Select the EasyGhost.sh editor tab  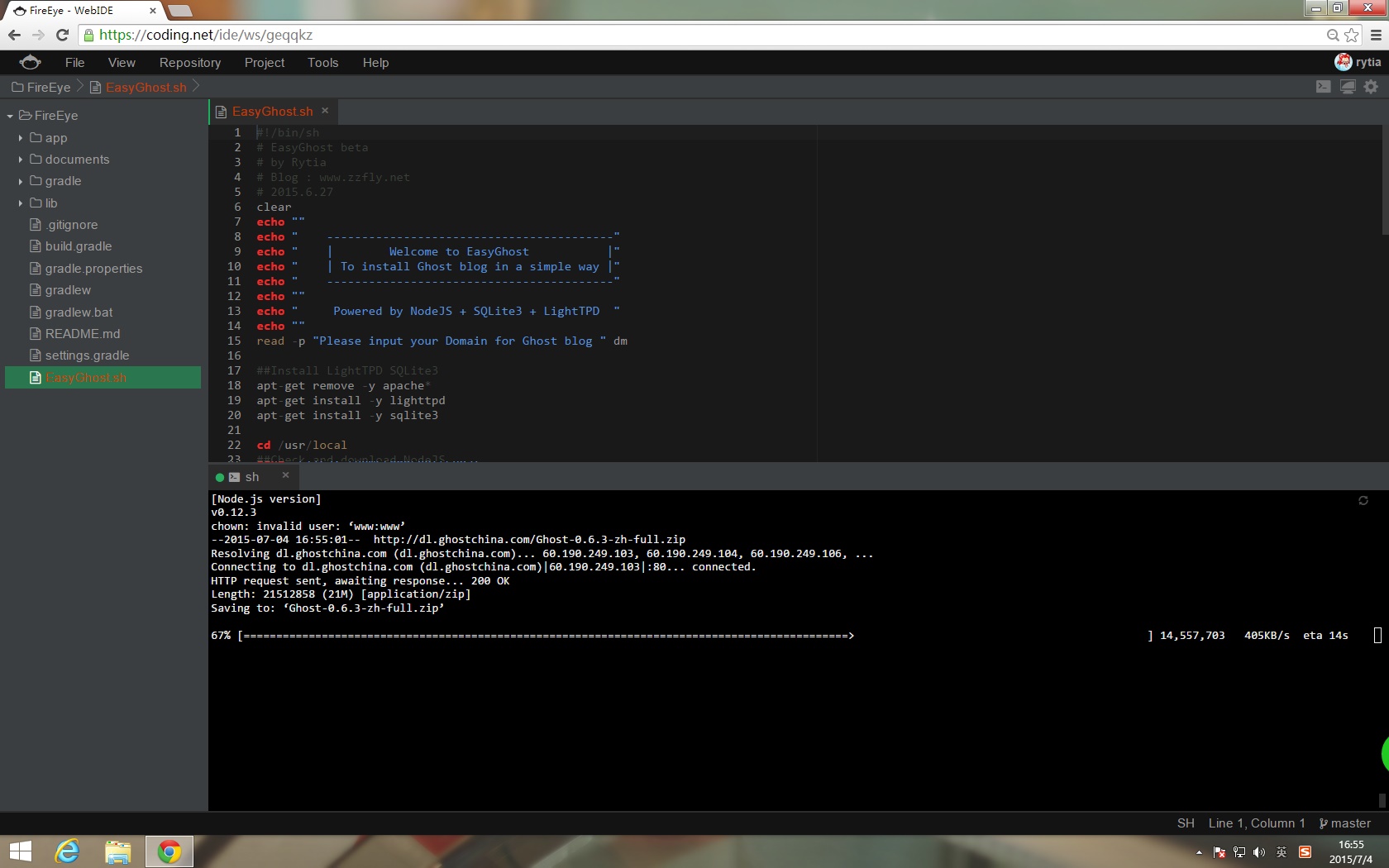[272, 112]
